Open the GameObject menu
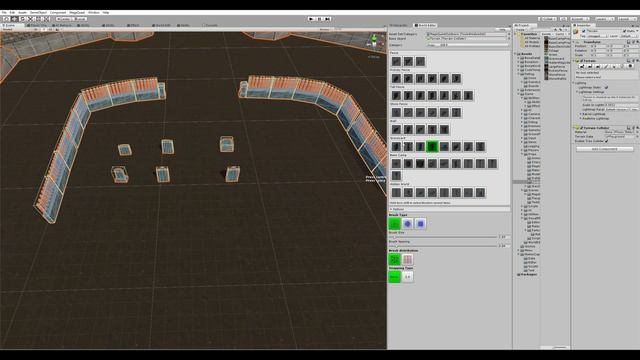The height and width of the screenshot is (360, 640). 39,13
